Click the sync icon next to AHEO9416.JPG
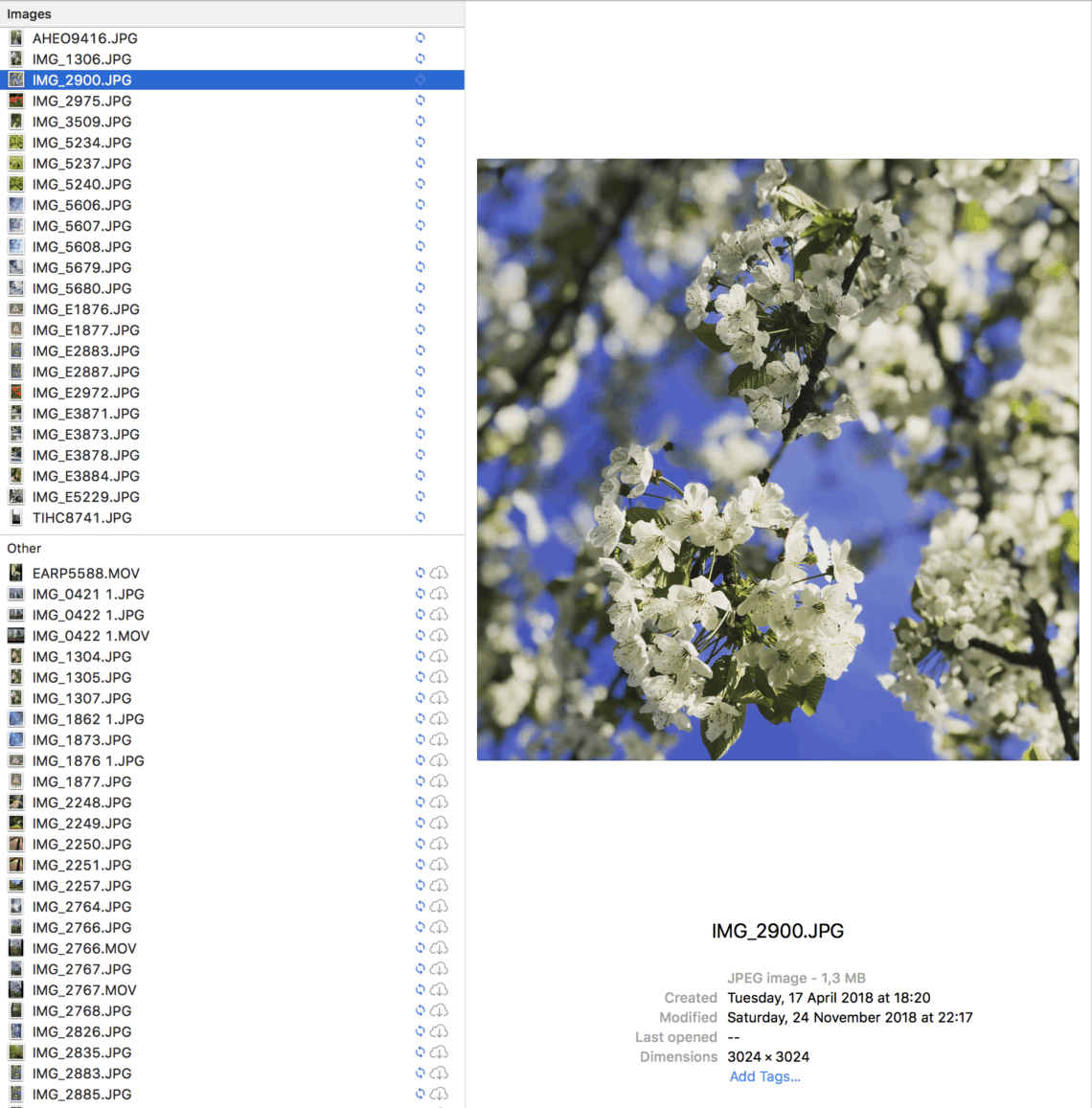Viewport: 1092px width, 1108px height. [420, 38]
